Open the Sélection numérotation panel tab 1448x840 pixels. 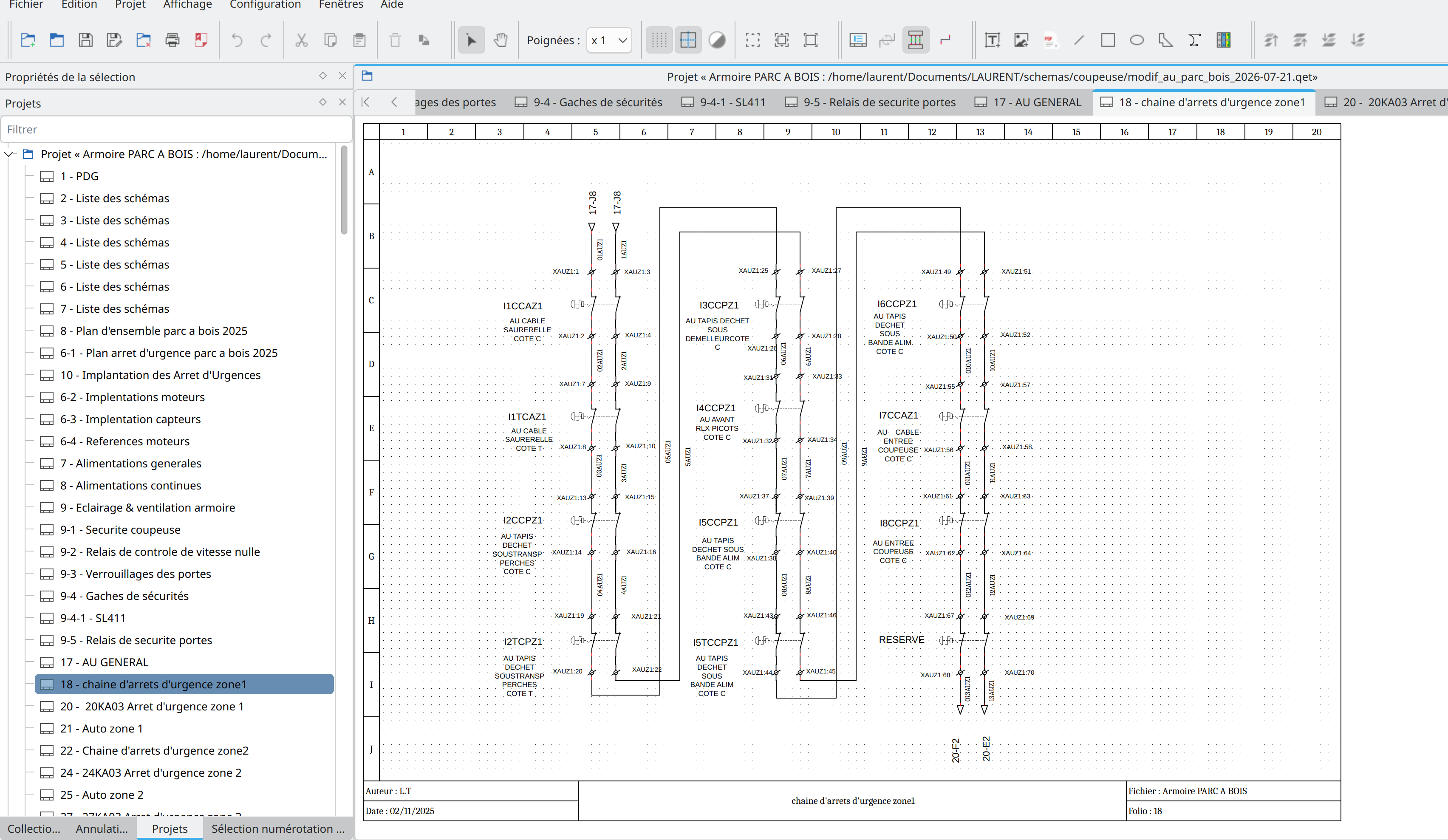[x=278, y=829]
